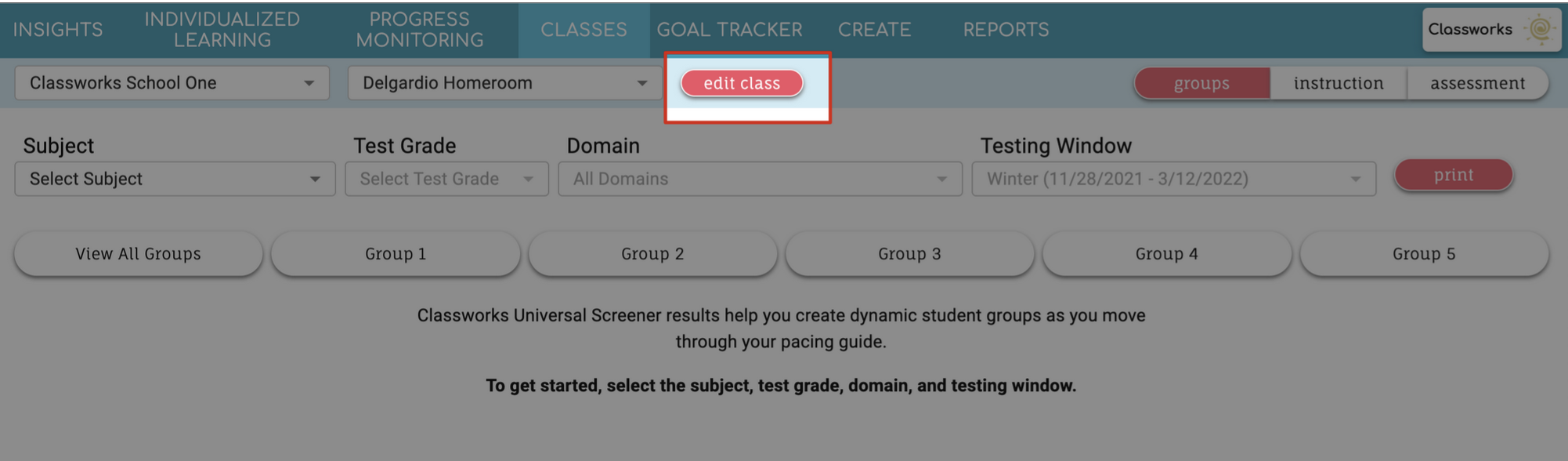The image size is (1568, 461).
Task: Open the Insights tab
Action: point(58,30)
